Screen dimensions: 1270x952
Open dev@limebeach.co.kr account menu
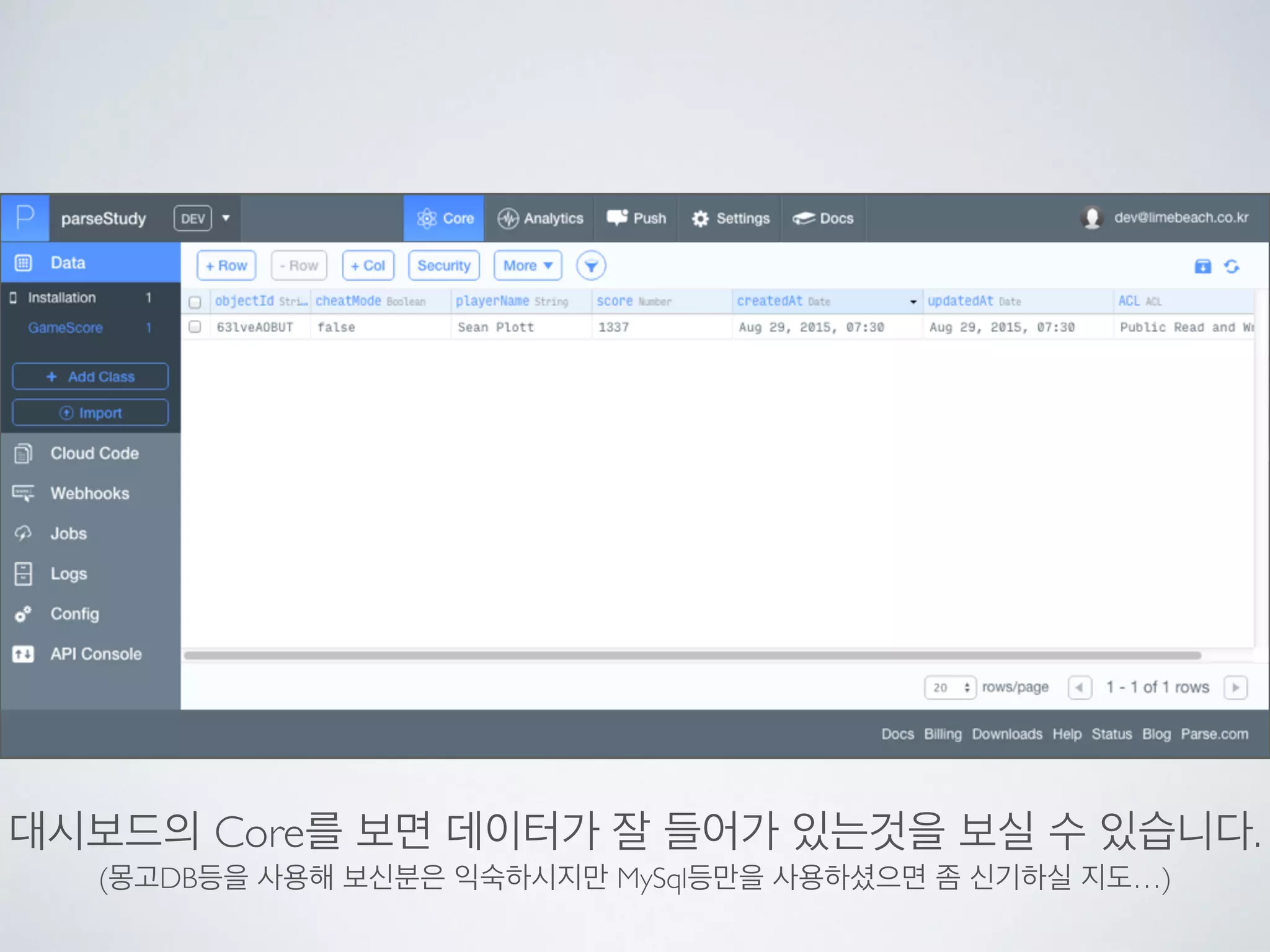[1181, 218]
